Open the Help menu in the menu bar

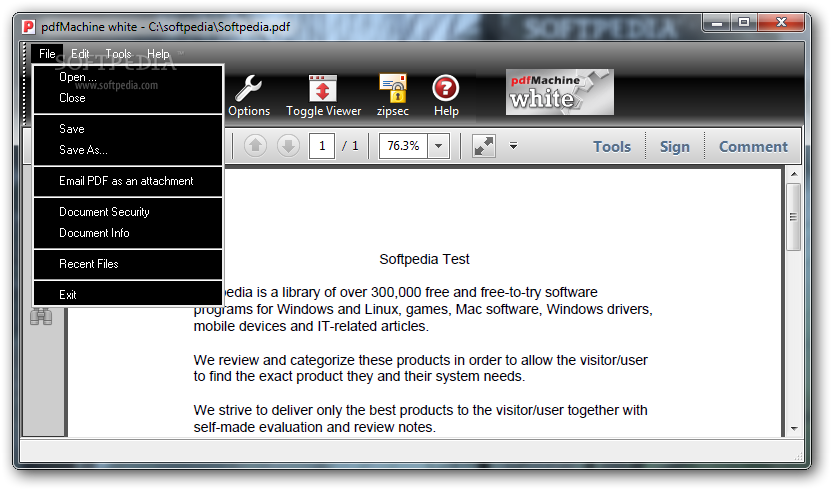click(158, 54)
